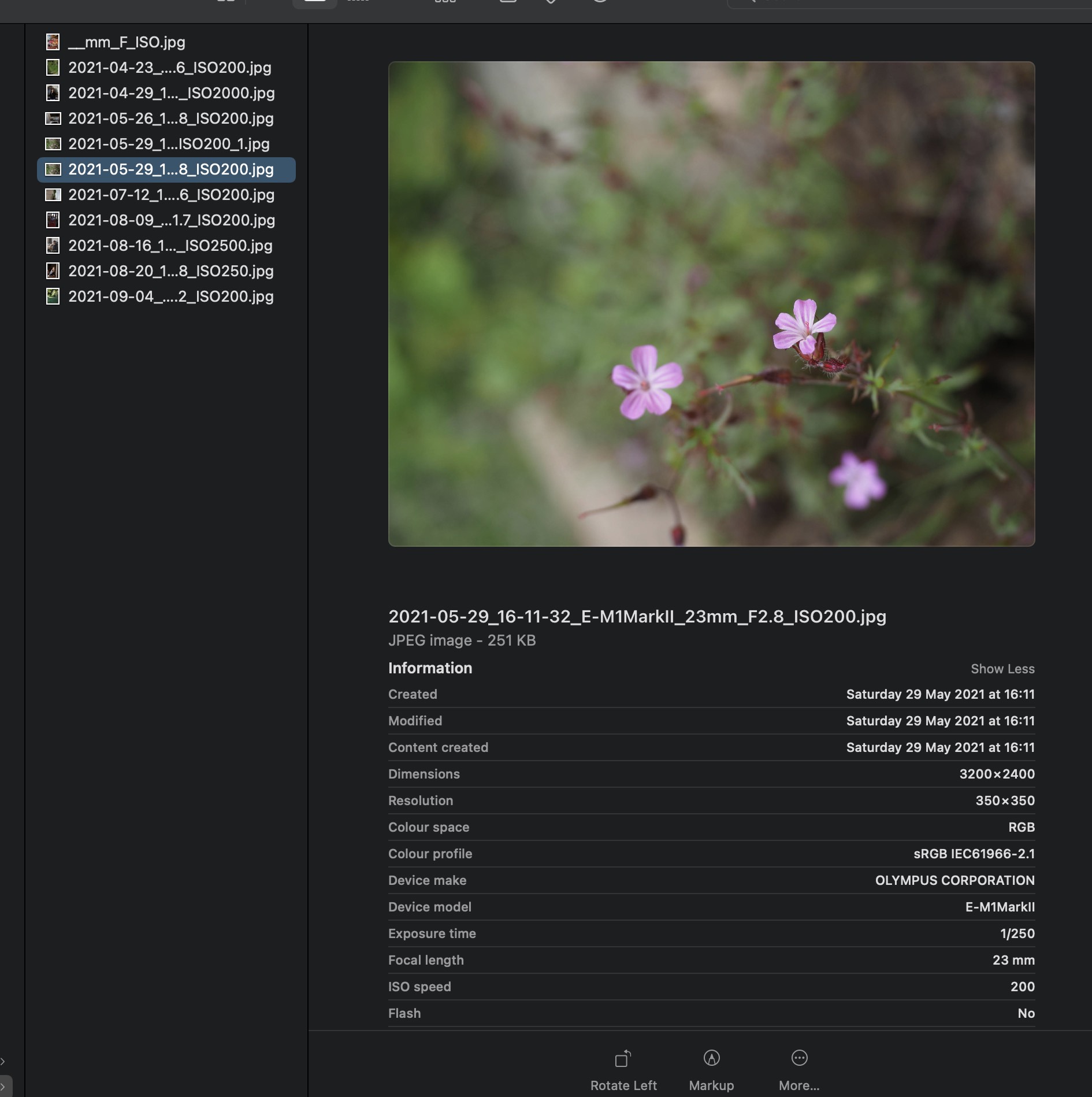Click the Device model label

429,907
